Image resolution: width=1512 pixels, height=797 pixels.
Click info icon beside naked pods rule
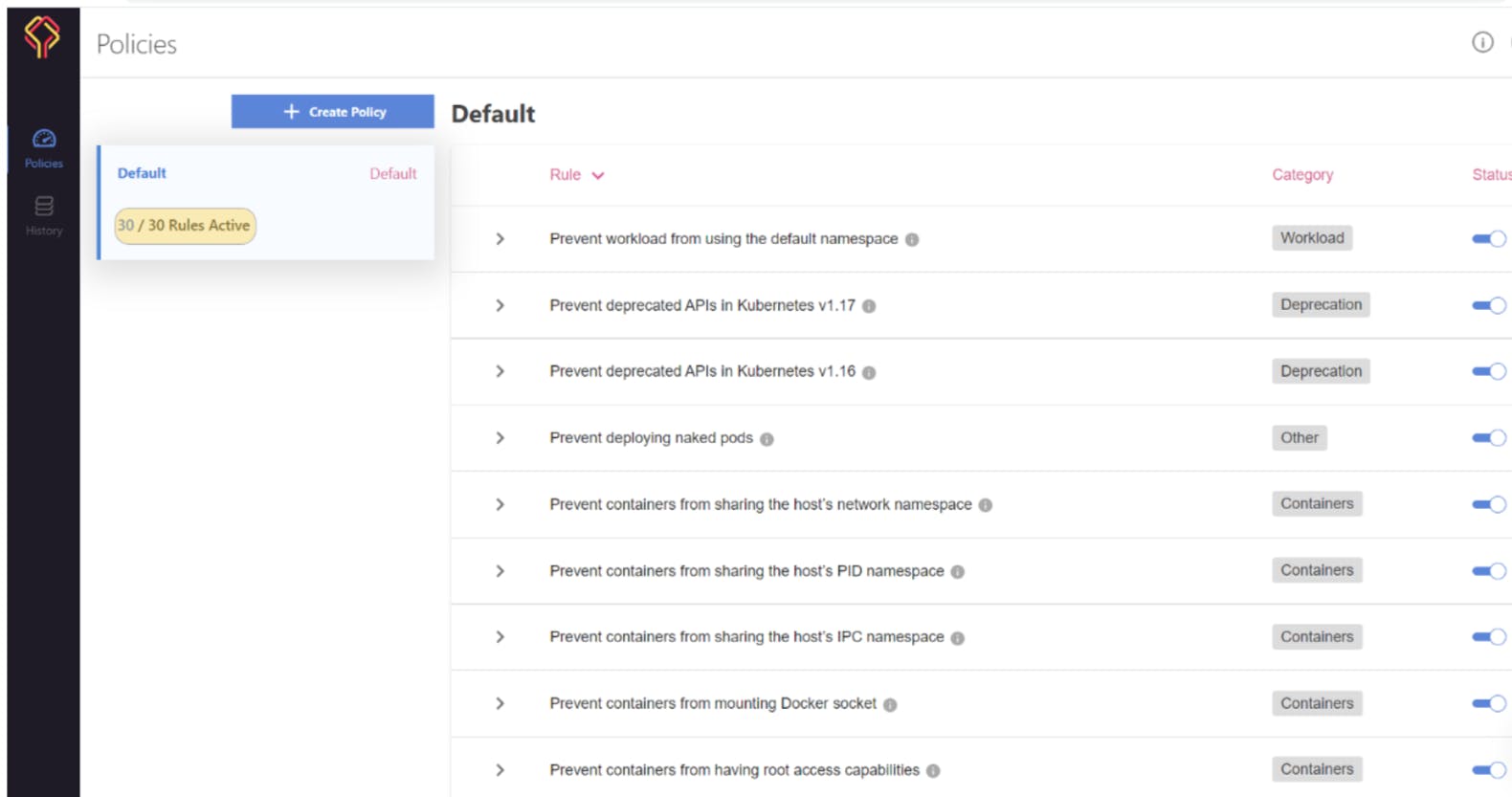(767, 439)
